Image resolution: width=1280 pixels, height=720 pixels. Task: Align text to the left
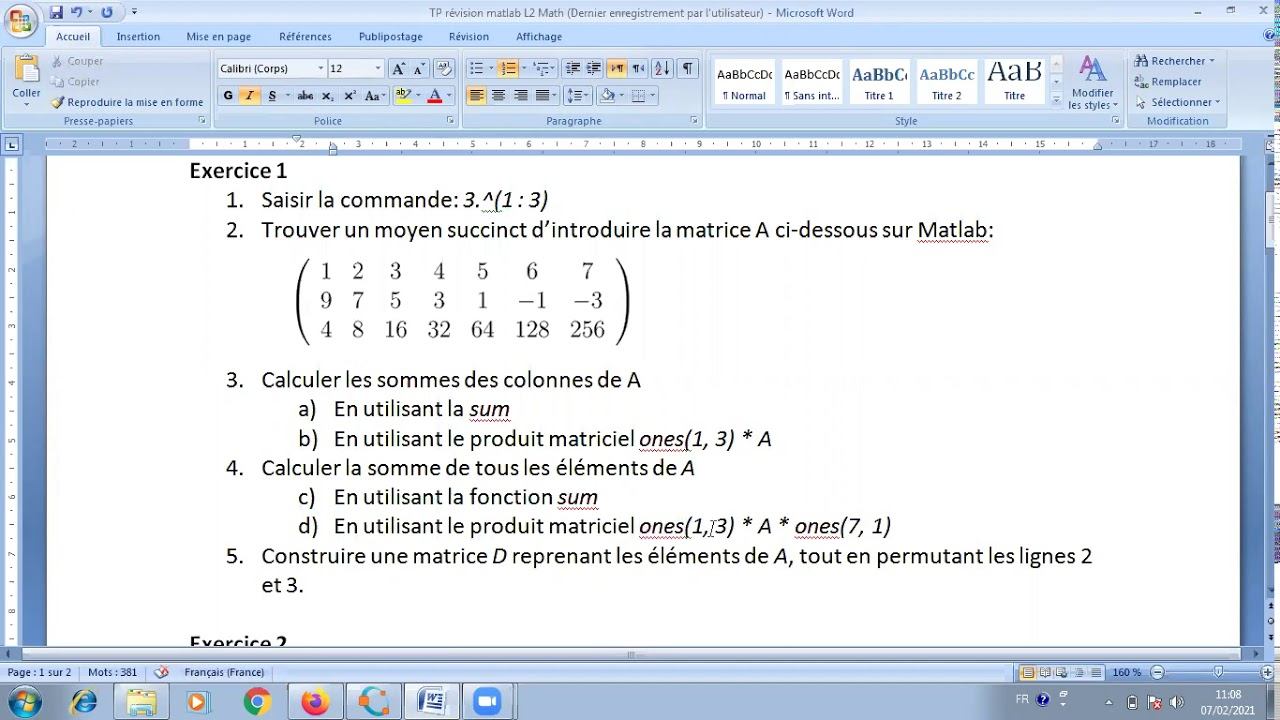click(476, 95)
